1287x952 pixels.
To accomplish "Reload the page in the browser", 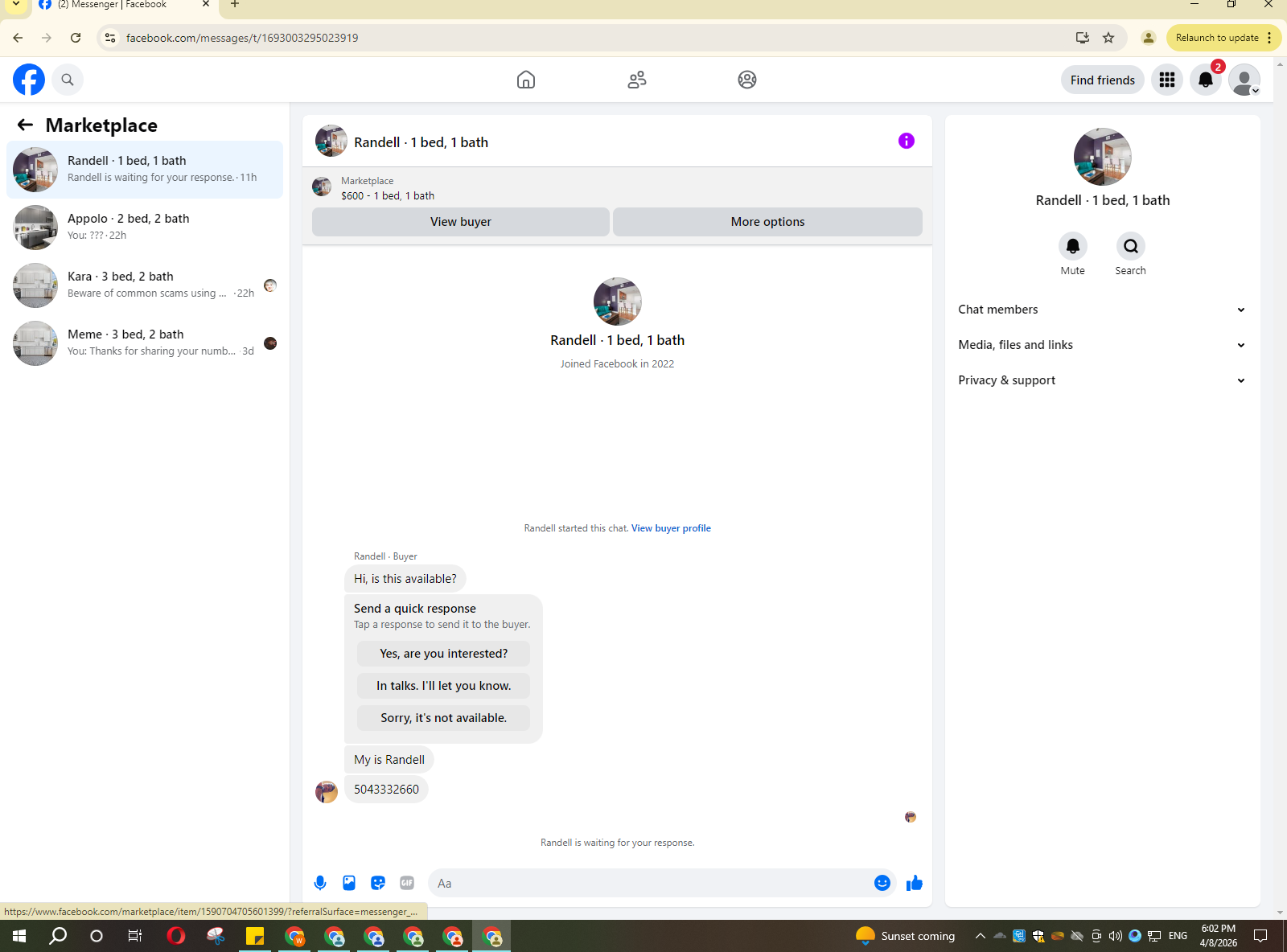I will tap(76, 38).
